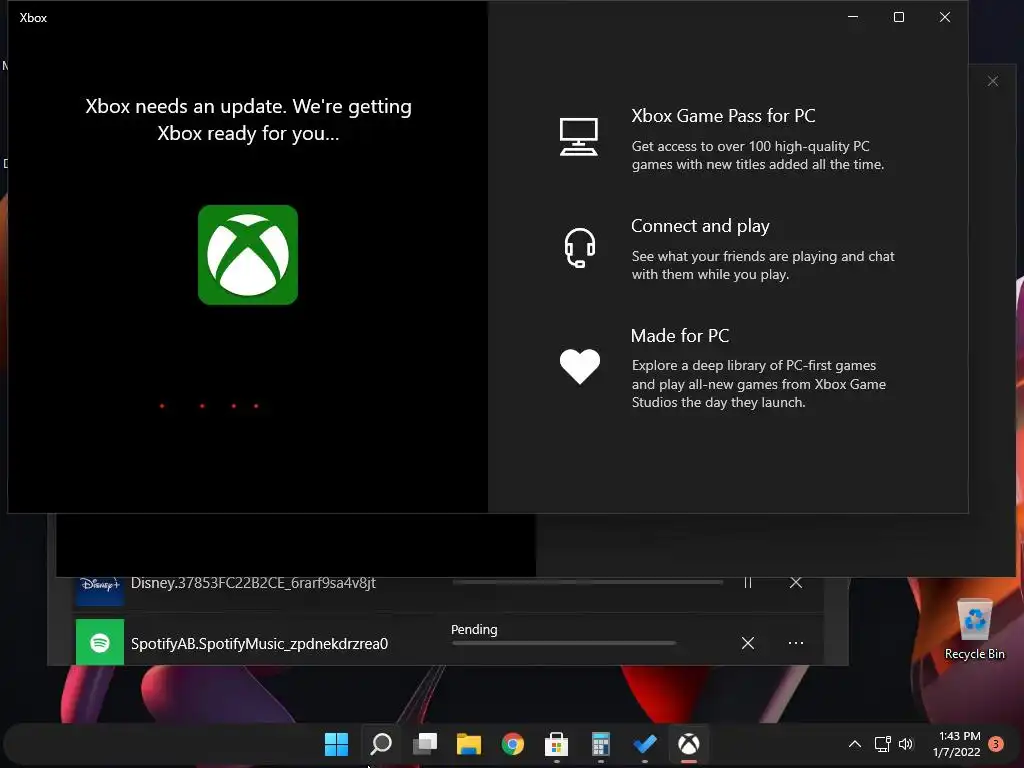This screenshot has height=768, width=1024.
Task: Select the Recycle Bin on the desktop
Action: click(x=974, y=630)
